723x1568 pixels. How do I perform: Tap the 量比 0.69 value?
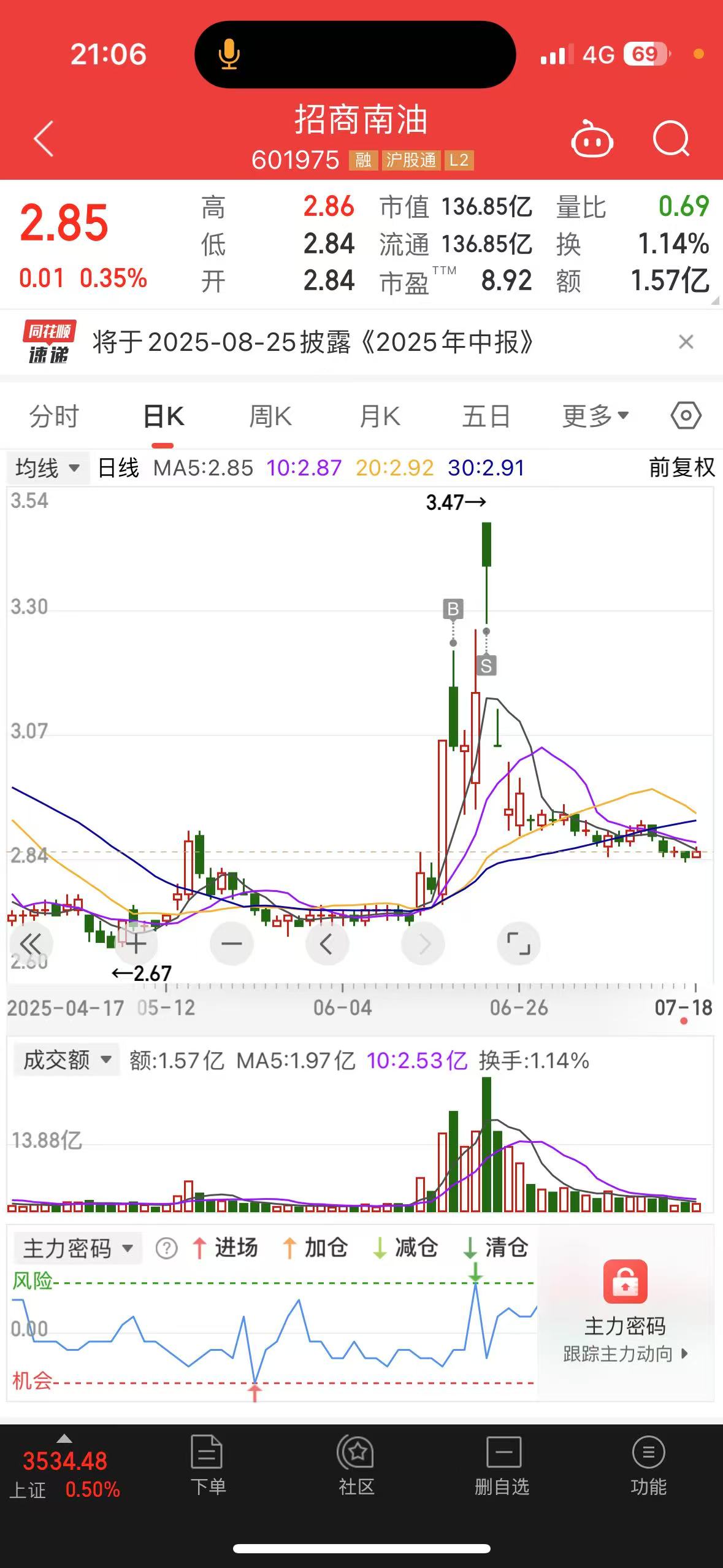pos(684,206)
